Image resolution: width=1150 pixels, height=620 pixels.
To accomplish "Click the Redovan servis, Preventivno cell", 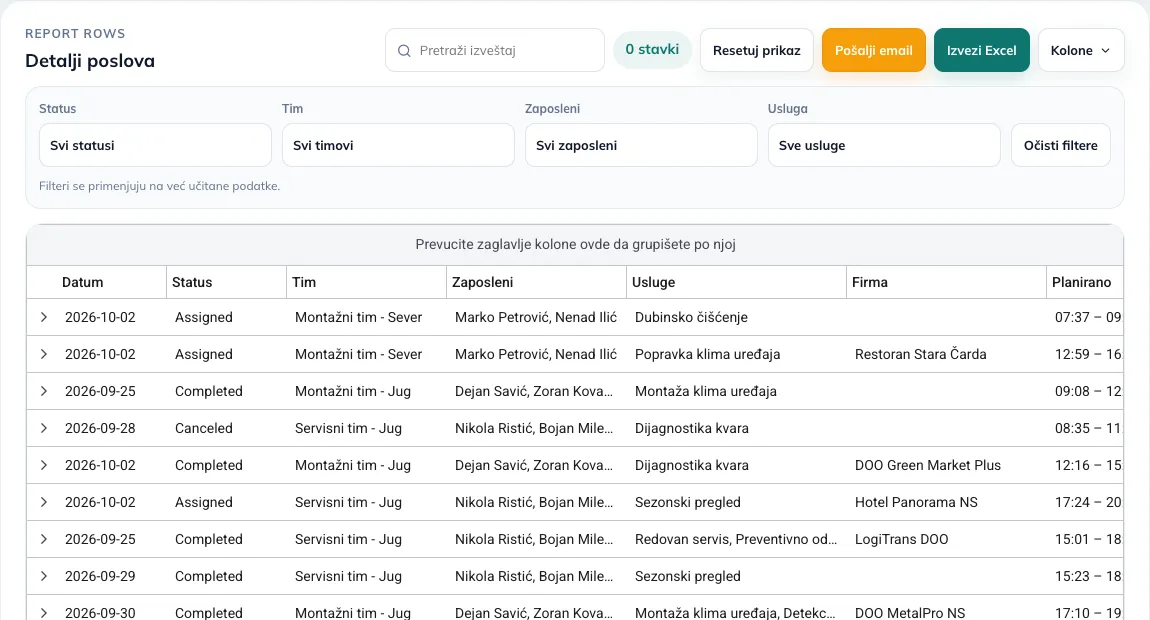I will point(736,539).
